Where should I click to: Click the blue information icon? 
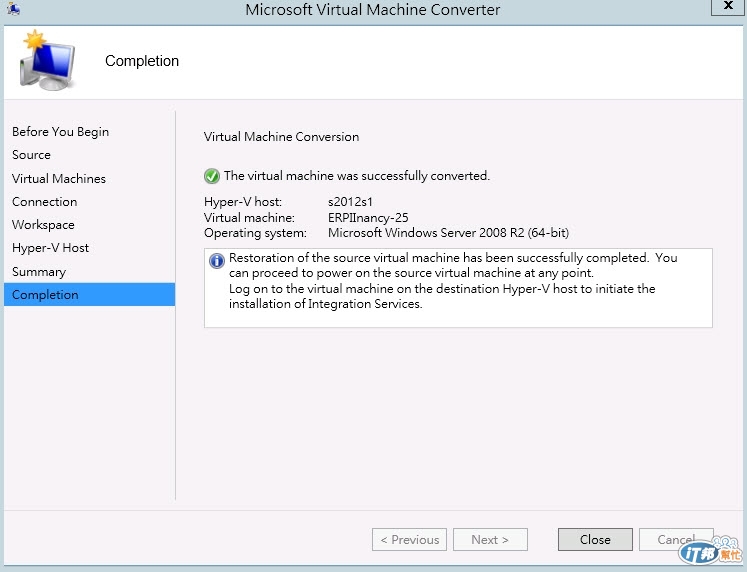pos(217,261)
